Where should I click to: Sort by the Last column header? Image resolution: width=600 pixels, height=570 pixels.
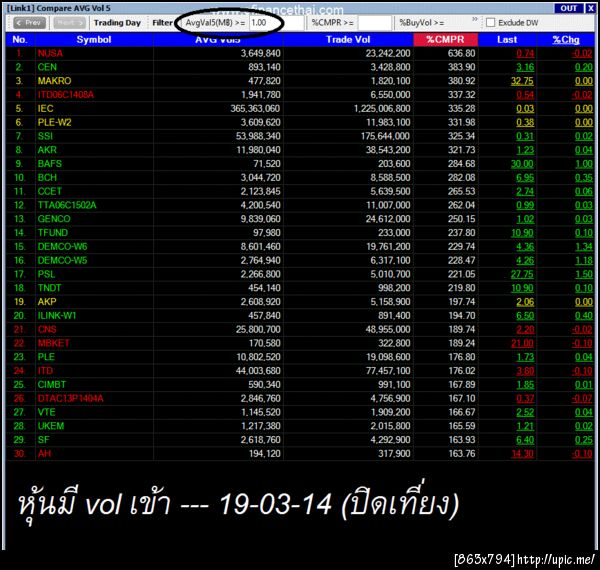tap(507, 40)
